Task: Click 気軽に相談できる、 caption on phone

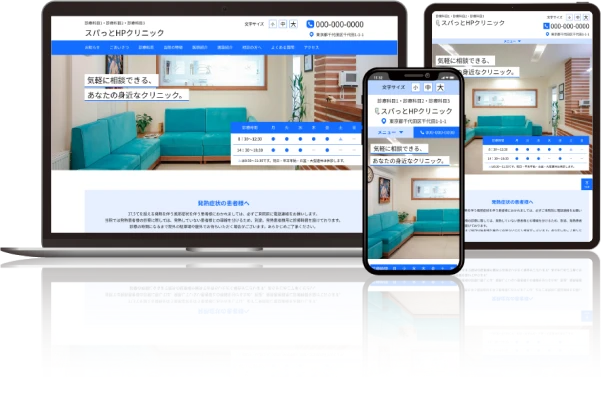Action: coord(399,149)
